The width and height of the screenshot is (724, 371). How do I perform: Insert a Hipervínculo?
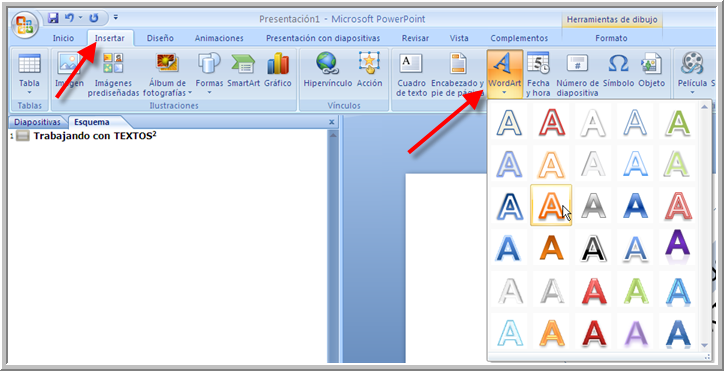tap(328, 70)
